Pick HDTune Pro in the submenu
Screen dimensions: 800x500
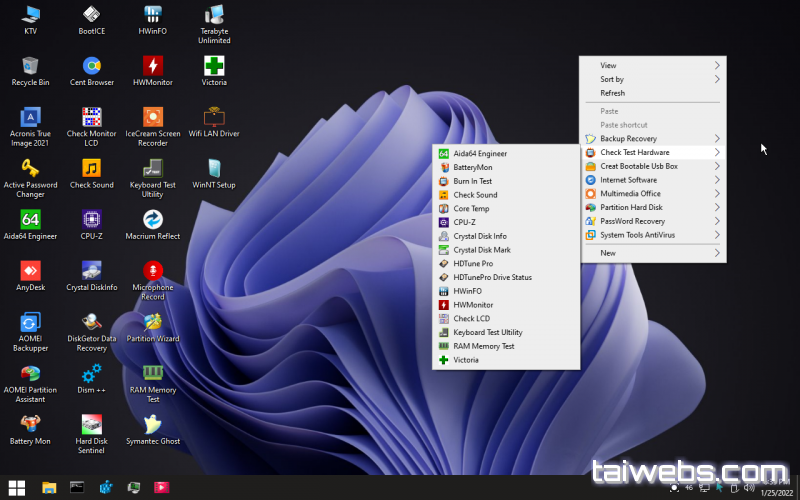point(473,263)
